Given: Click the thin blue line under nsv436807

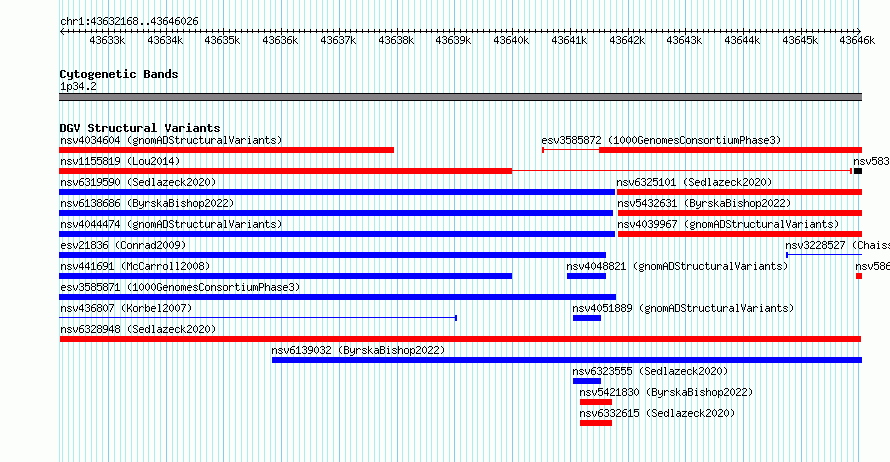Looking at the screenshot, I should [258, 318].
